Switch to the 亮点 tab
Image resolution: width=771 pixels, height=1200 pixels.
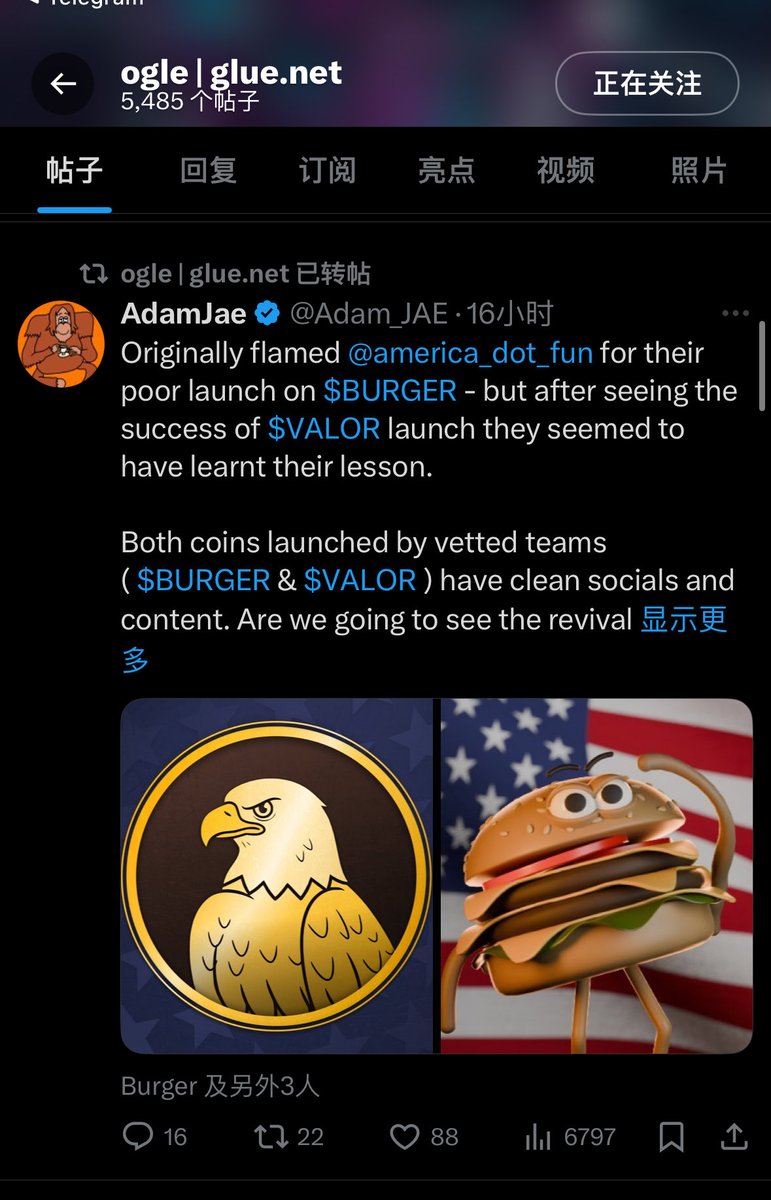pyautogui.click(x=446, y=170)
